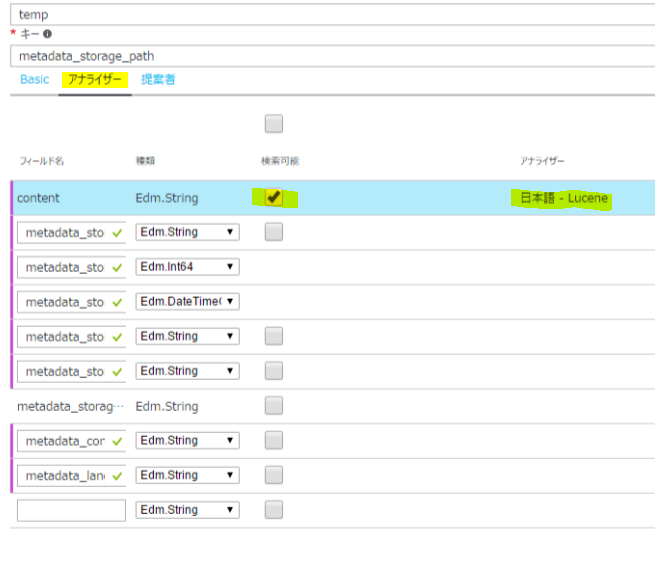Screen dimensions: 655x582
Task: Open the 提案者 tab
Action: point(158,79)
